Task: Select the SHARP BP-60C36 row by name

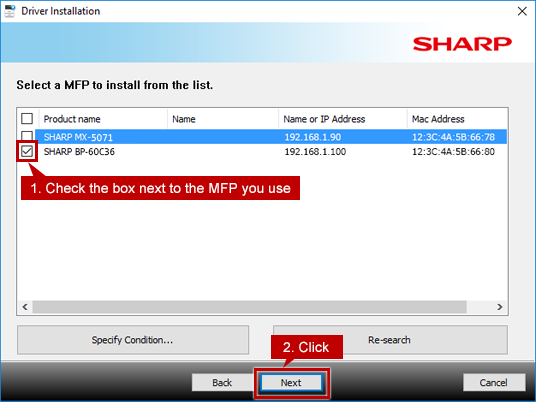Action: click(79, 151)
